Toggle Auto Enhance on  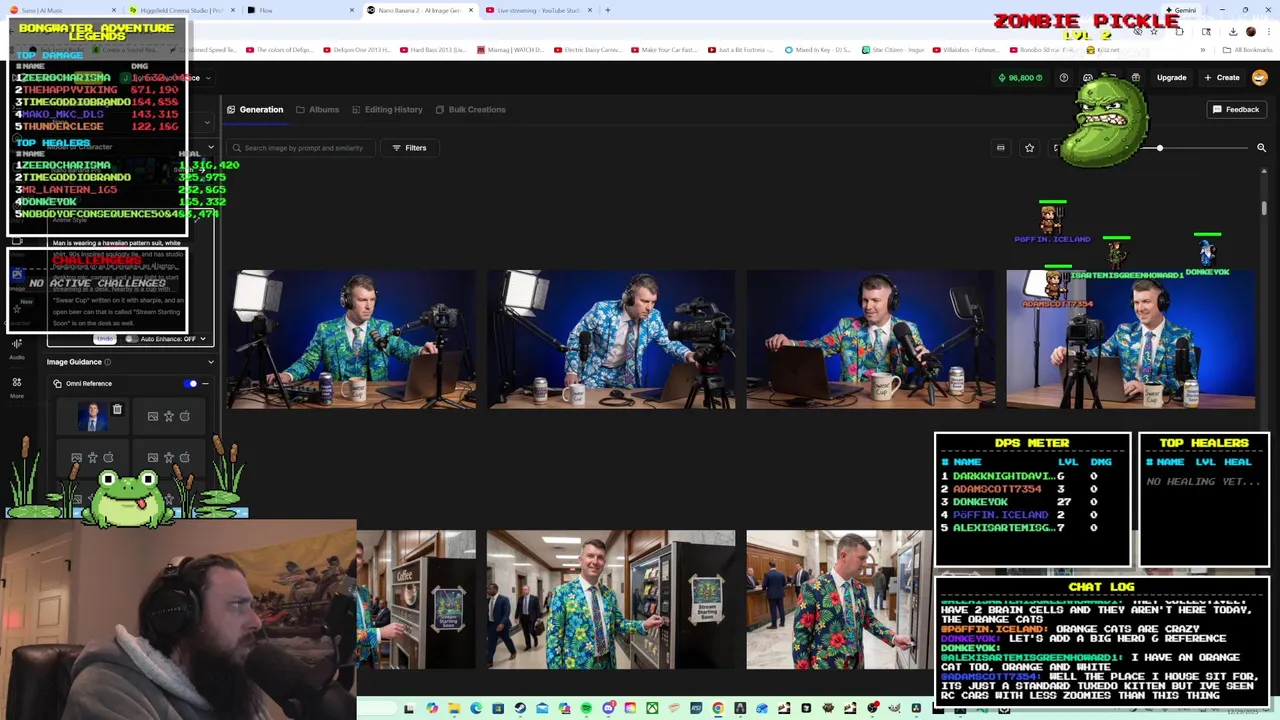[132, 339]
